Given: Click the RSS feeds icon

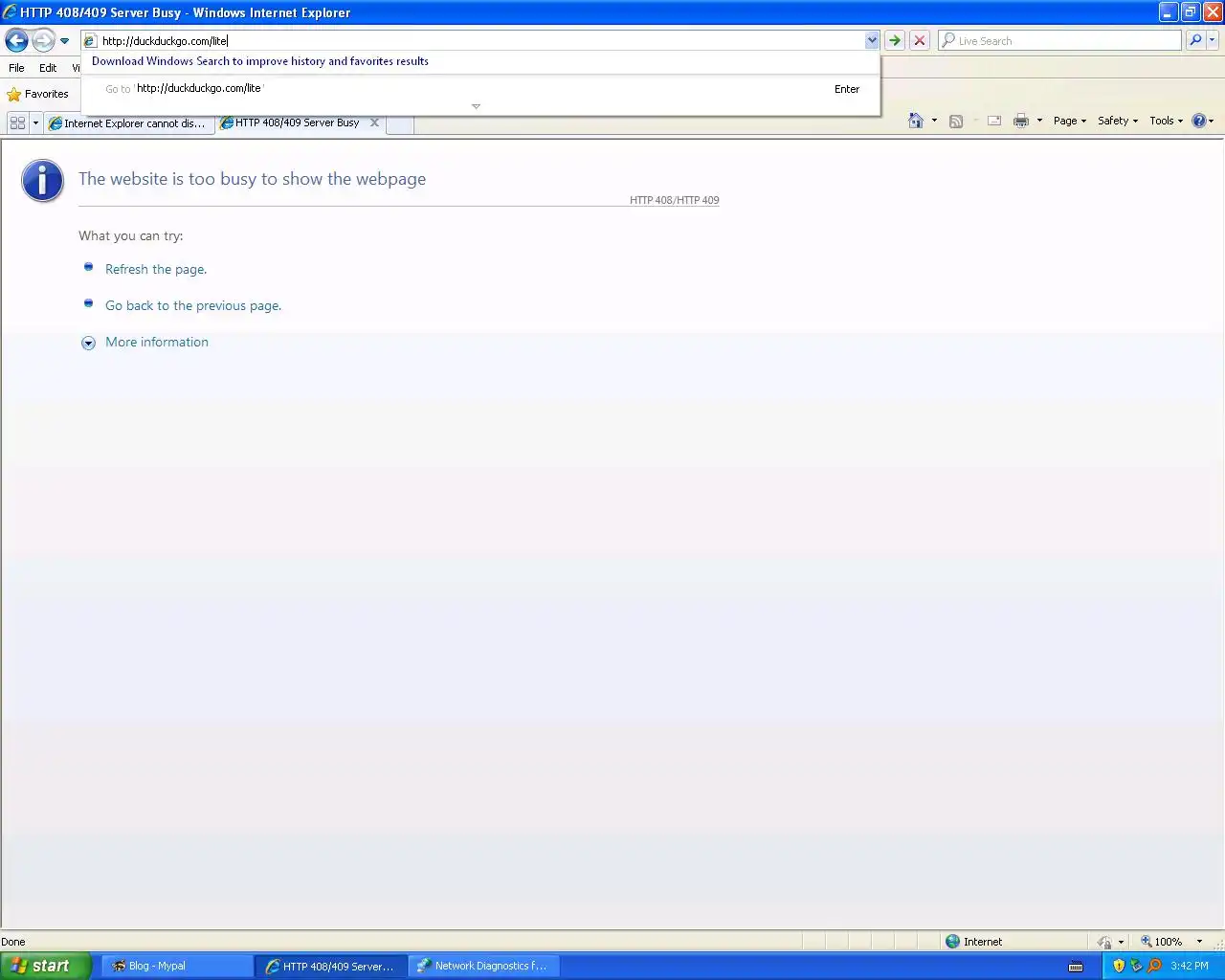Looking at the screenshot, I should pos(956,121).
